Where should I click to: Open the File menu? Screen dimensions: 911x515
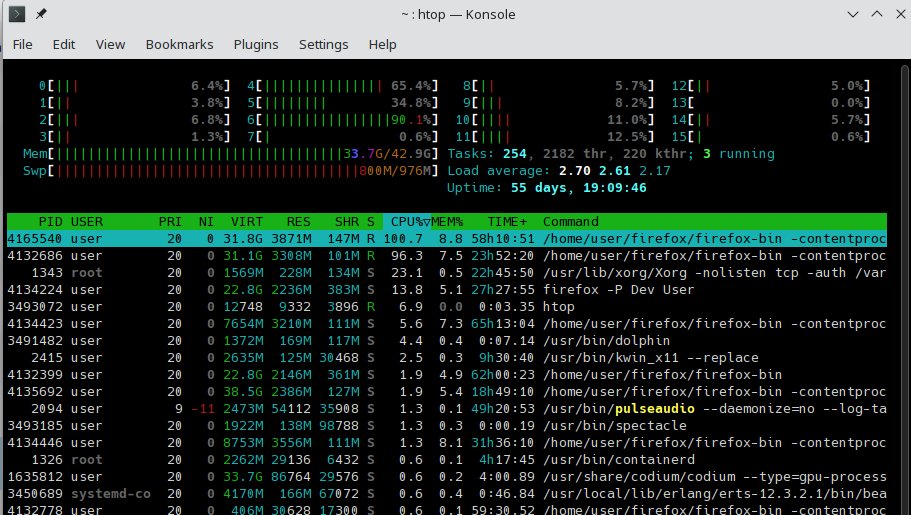tap(22, 44)
